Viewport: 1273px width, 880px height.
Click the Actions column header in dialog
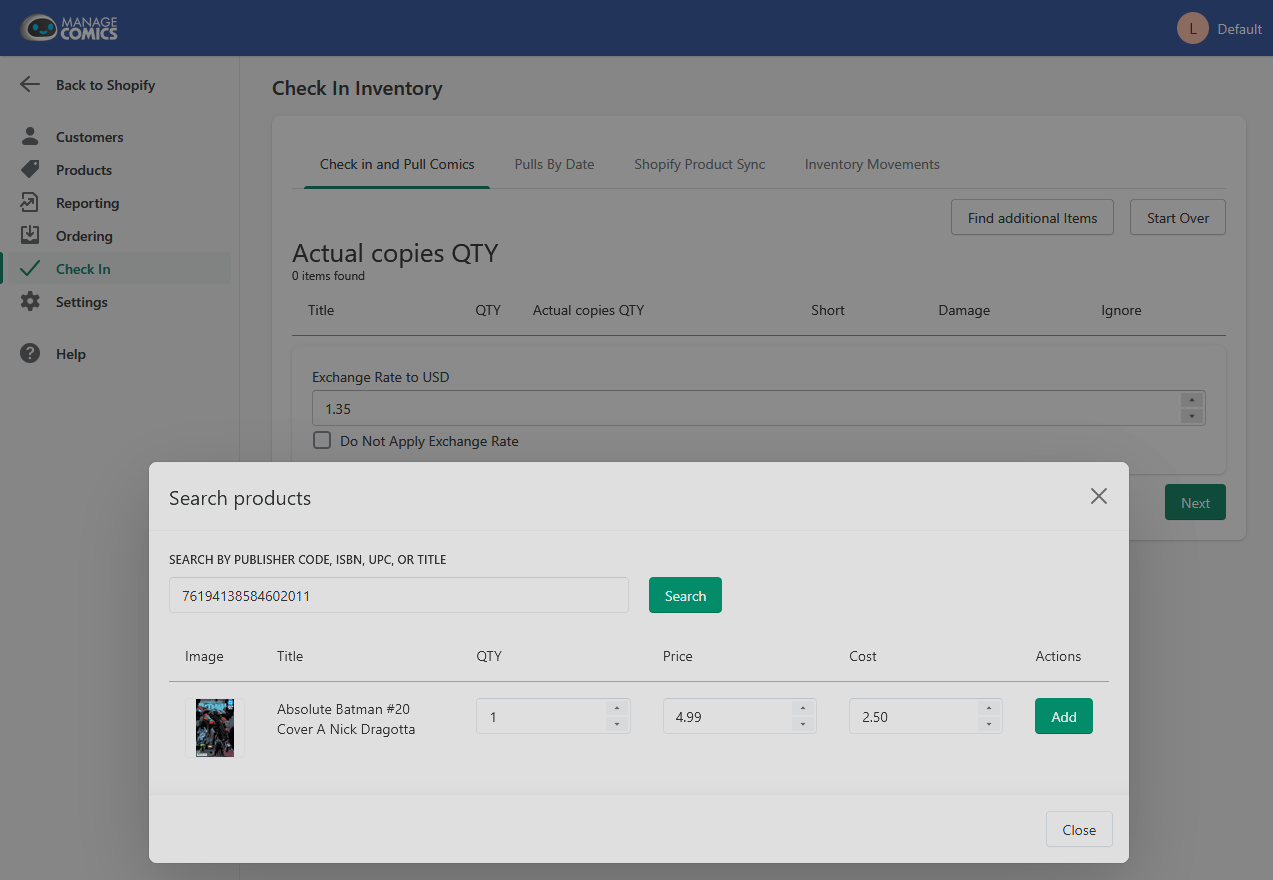[x=1058, y=656]
